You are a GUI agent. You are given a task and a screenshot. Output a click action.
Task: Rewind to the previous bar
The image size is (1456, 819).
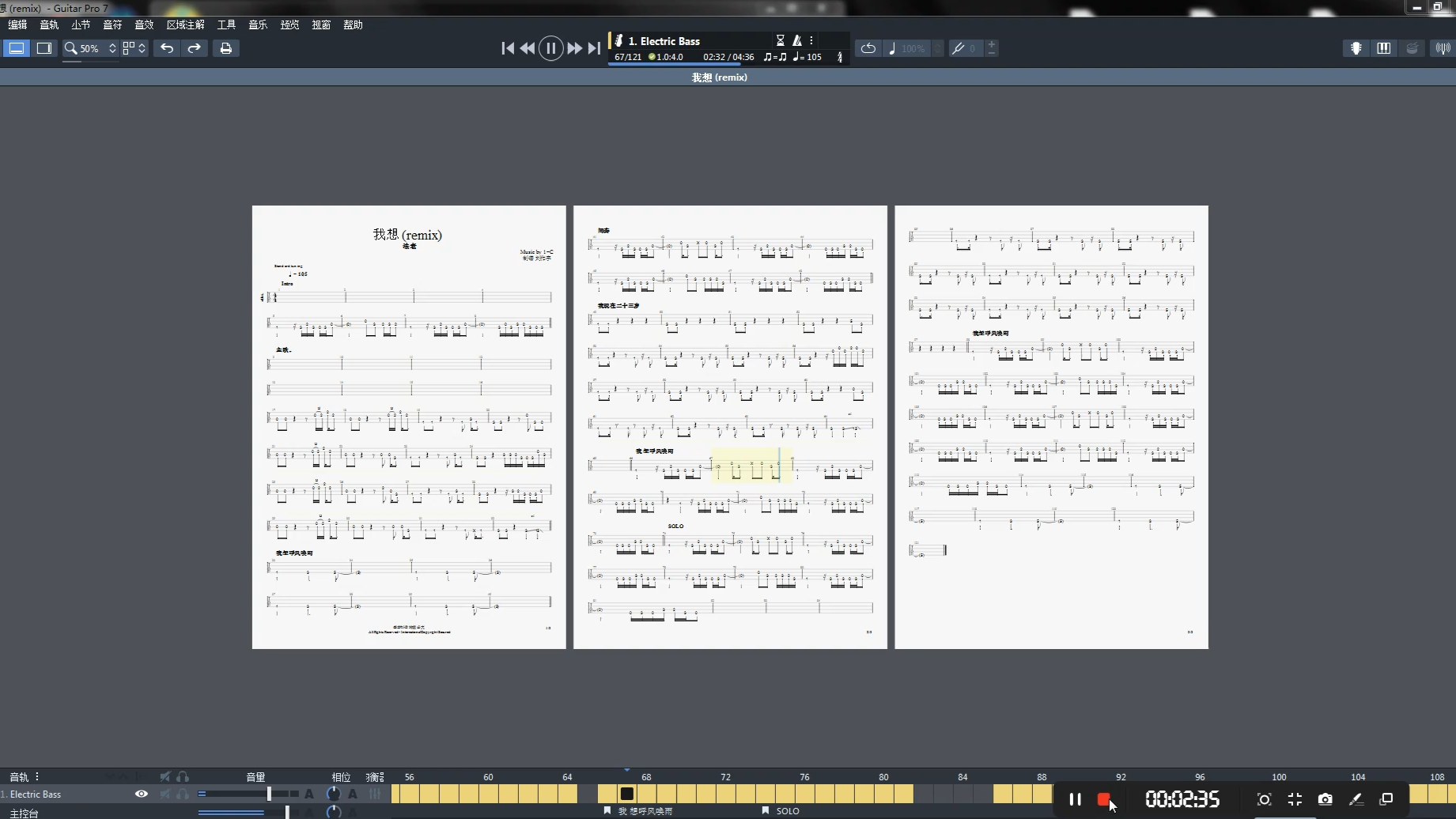tap(528, 48)
